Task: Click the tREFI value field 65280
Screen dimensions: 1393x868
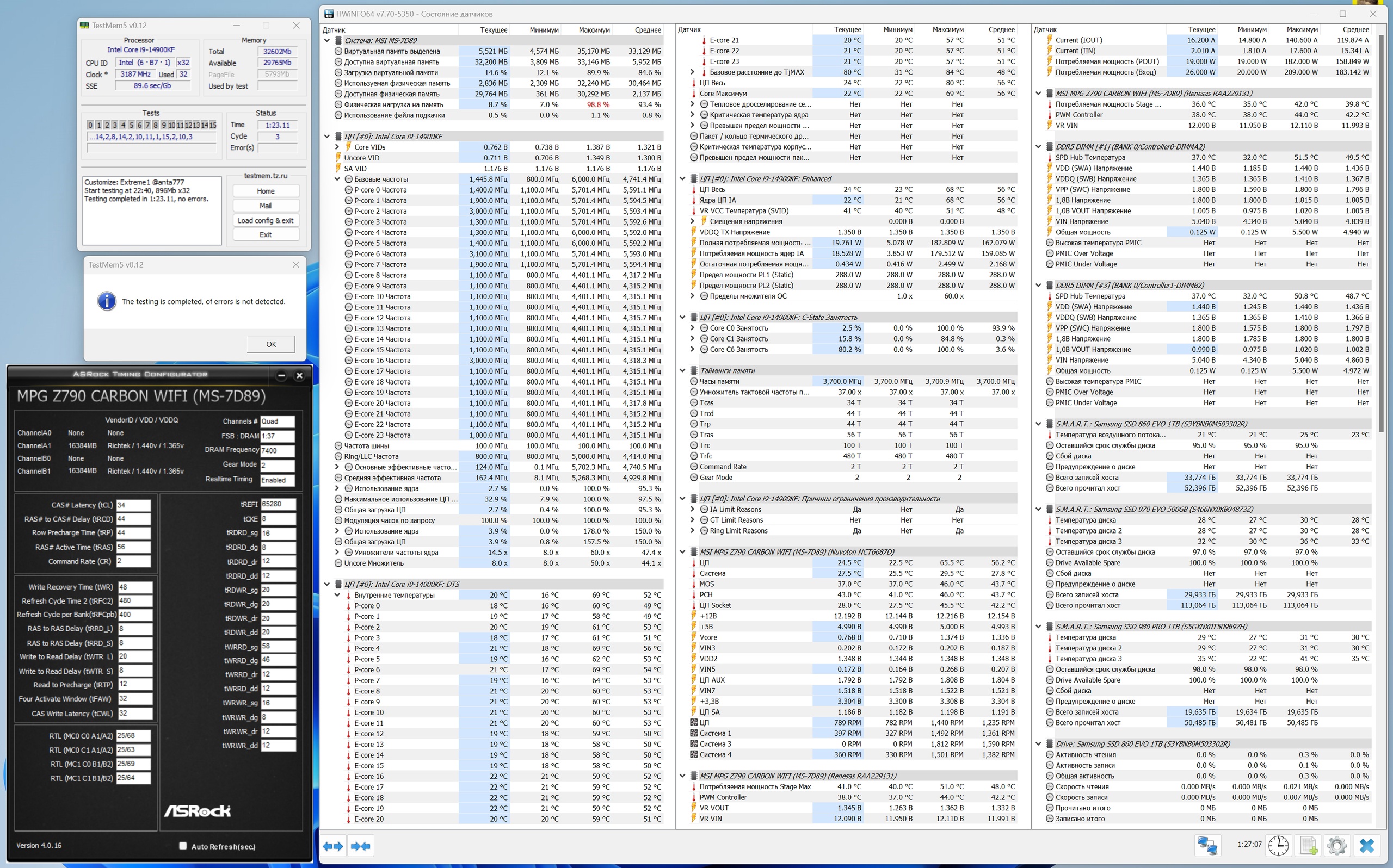Action: point(278,504)
